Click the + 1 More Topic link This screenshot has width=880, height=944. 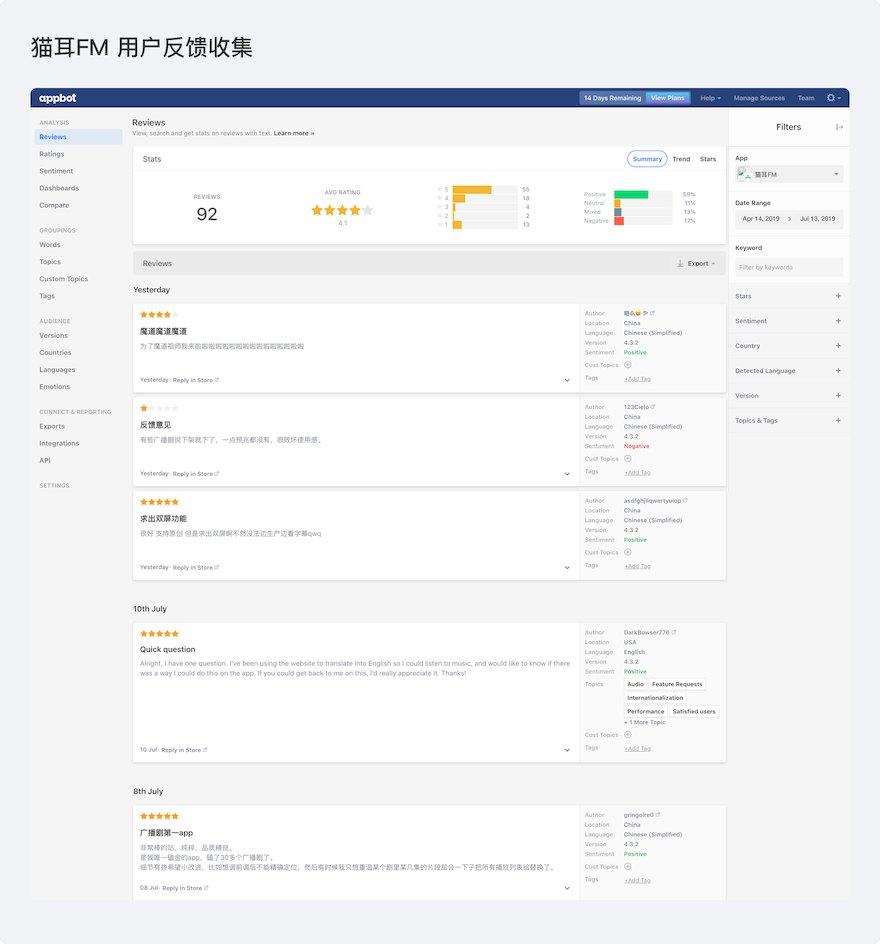[645, 722]
